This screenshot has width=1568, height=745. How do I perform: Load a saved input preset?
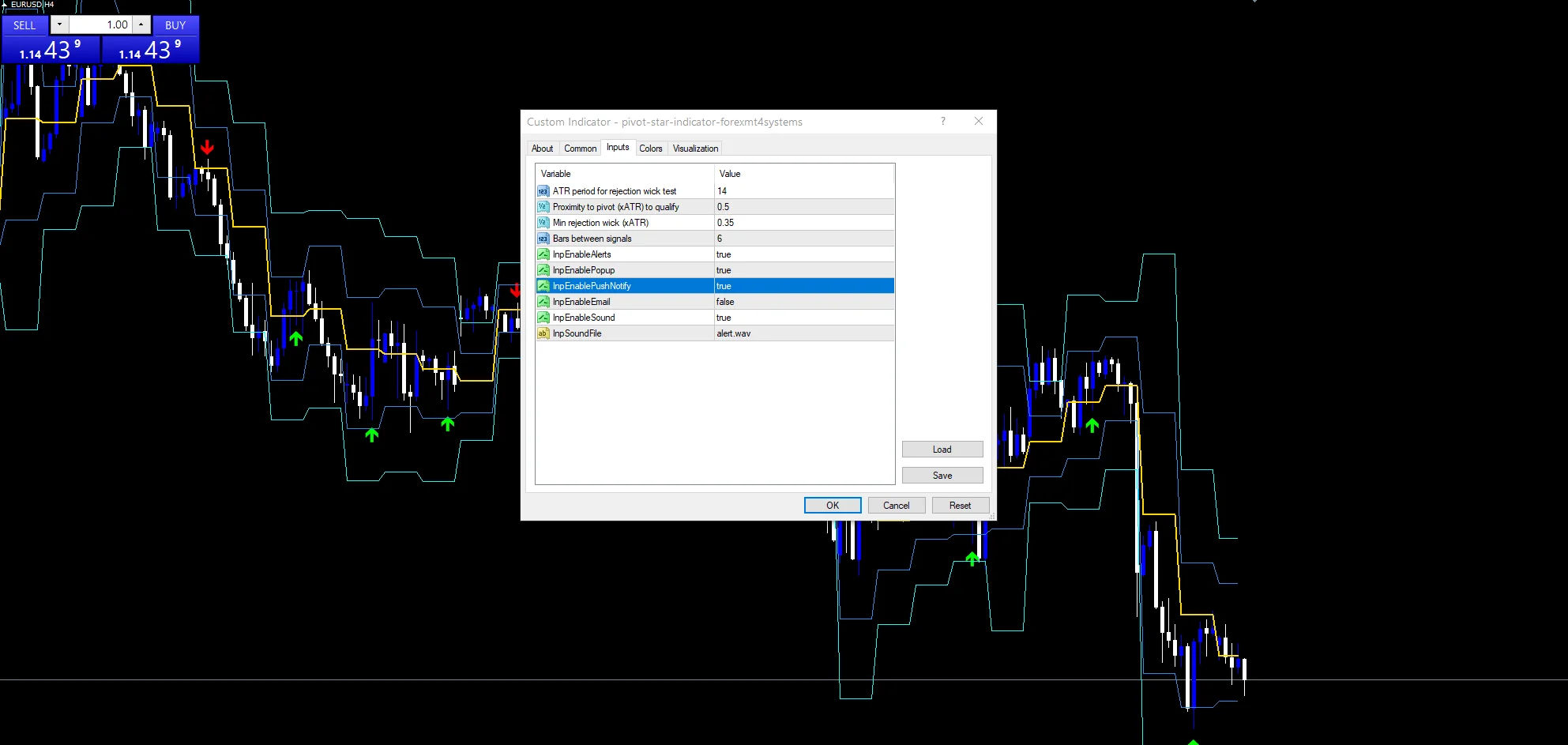click(942, 450)
